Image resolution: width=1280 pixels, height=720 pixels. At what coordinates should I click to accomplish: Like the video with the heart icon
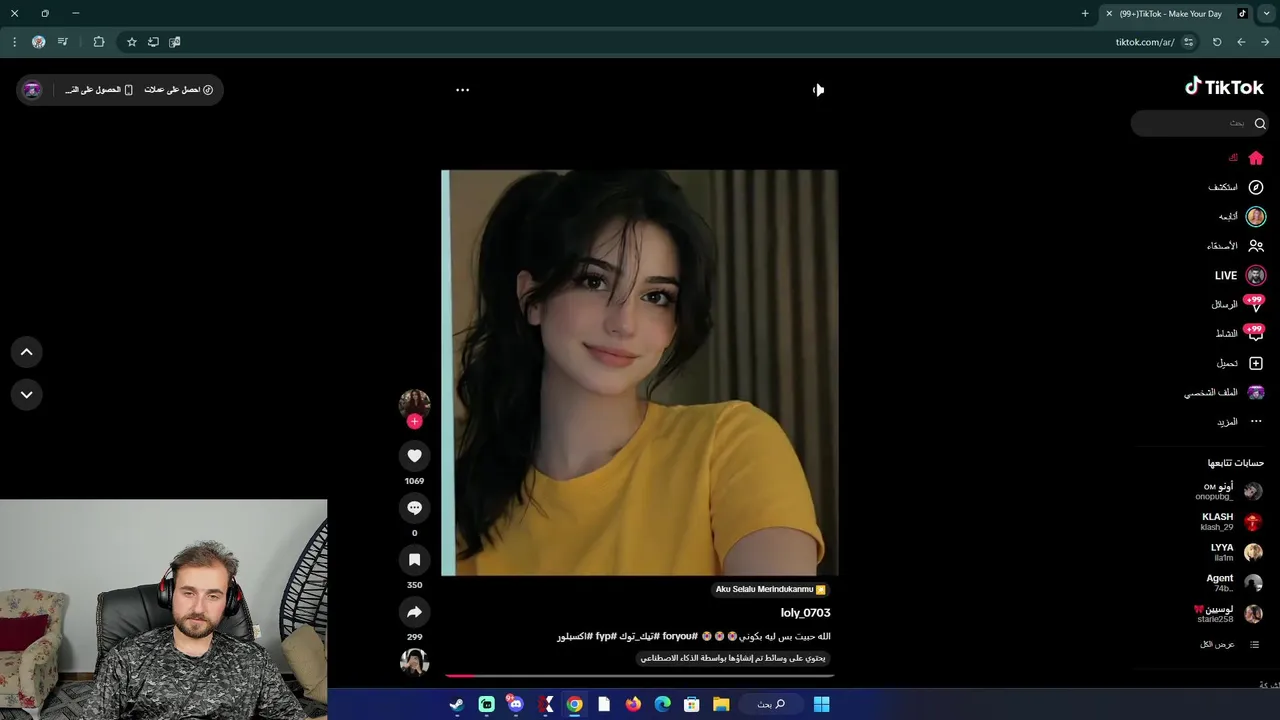tap(414, 456)
